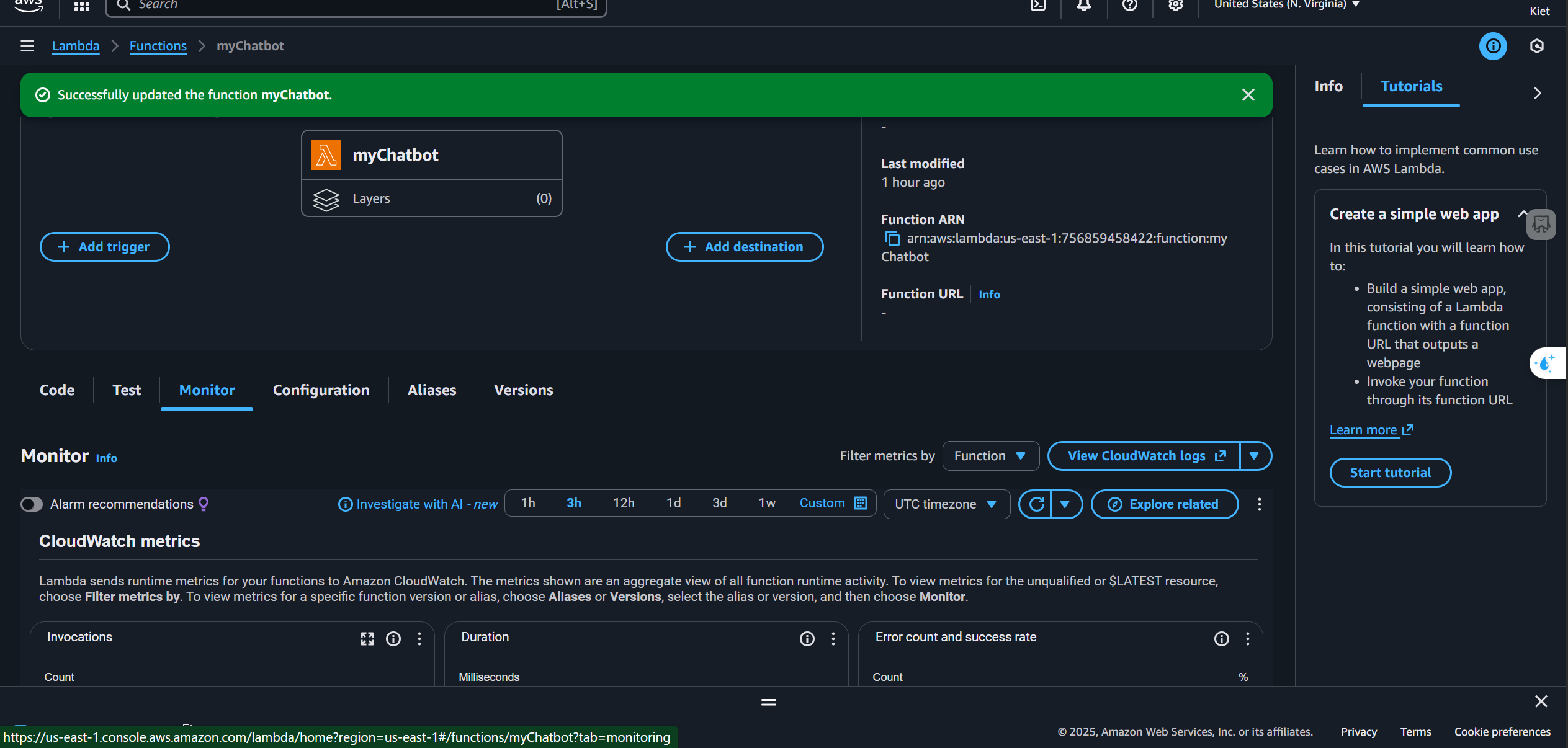Click the Add trigger button
1568x748 pixels.
(x=104, y=247)
